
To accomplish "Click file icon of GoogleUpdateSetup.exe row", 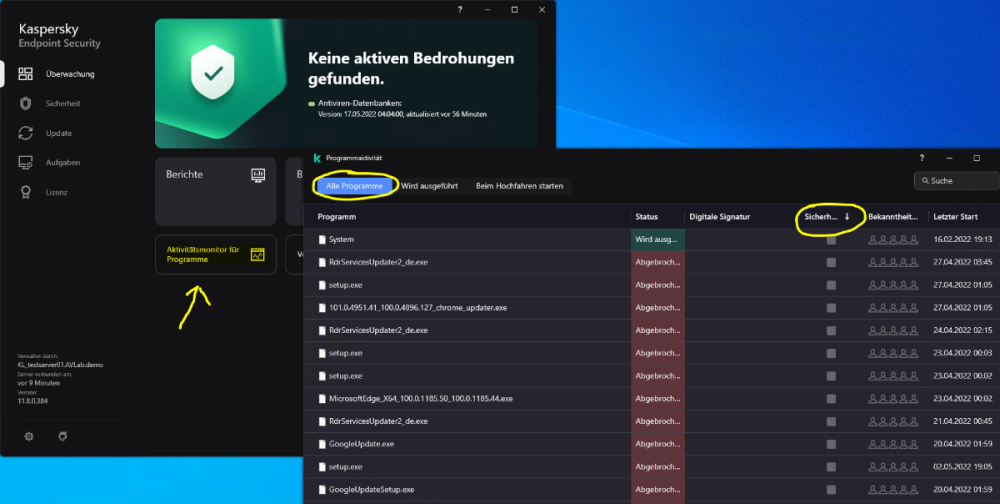I will (x=322, y=490).
